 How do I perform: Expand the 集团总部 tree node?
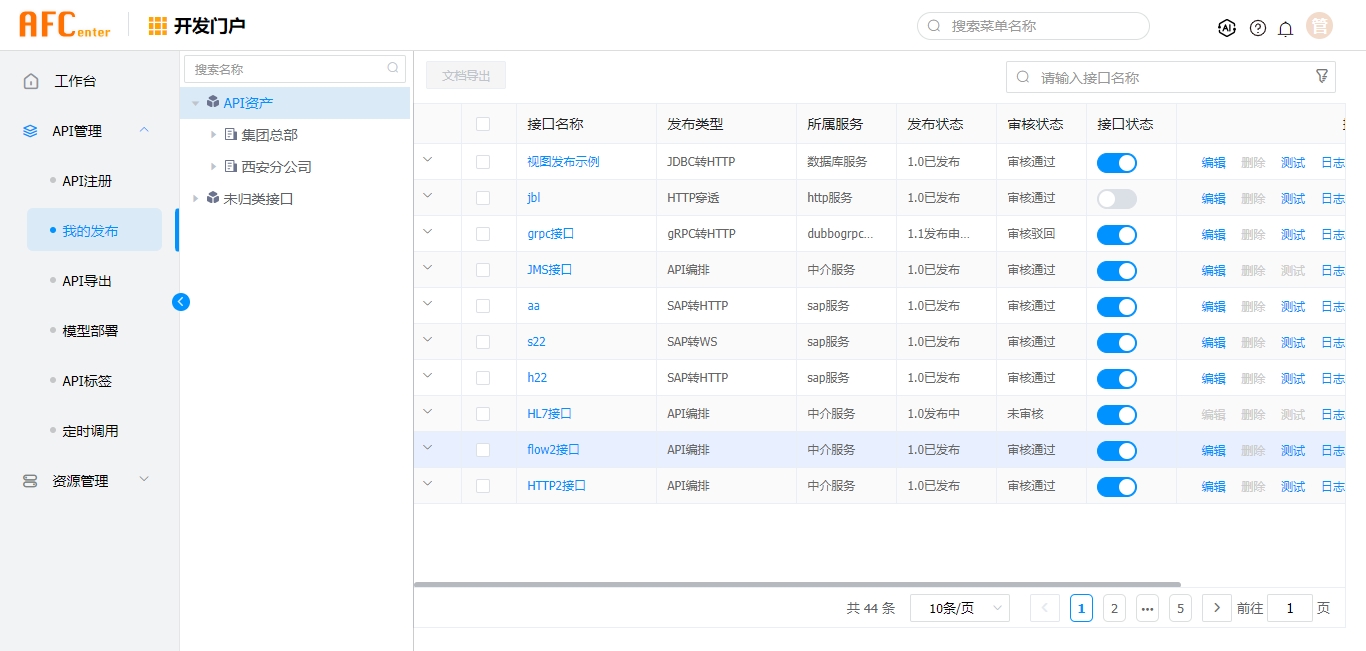click(213, 135)
